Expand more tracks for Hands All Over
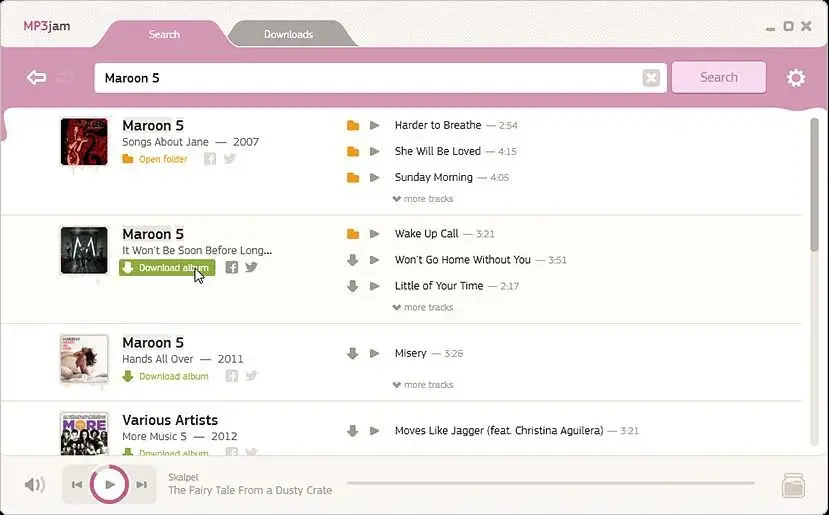The height and width of the screenshot is (515, 829). [x=423, y=384]
